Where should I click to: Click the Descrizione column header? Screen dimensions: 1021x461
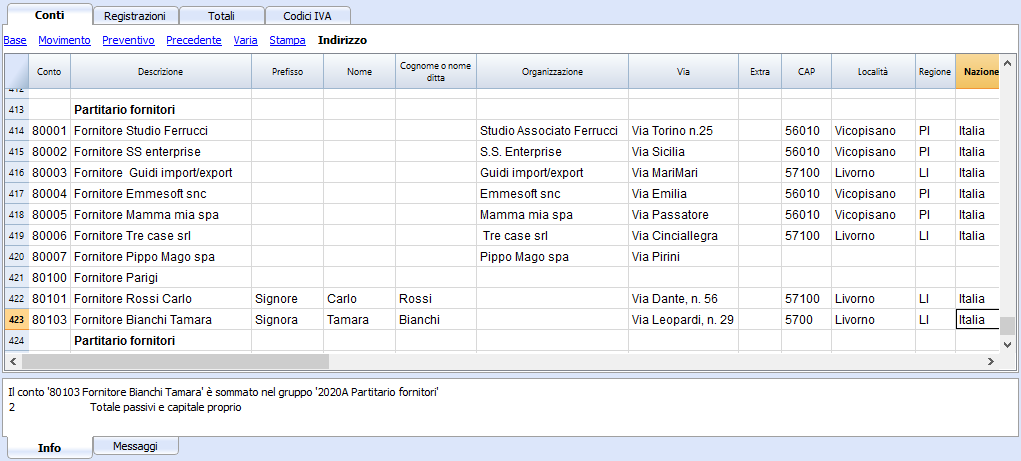click(x=160, y=72)
